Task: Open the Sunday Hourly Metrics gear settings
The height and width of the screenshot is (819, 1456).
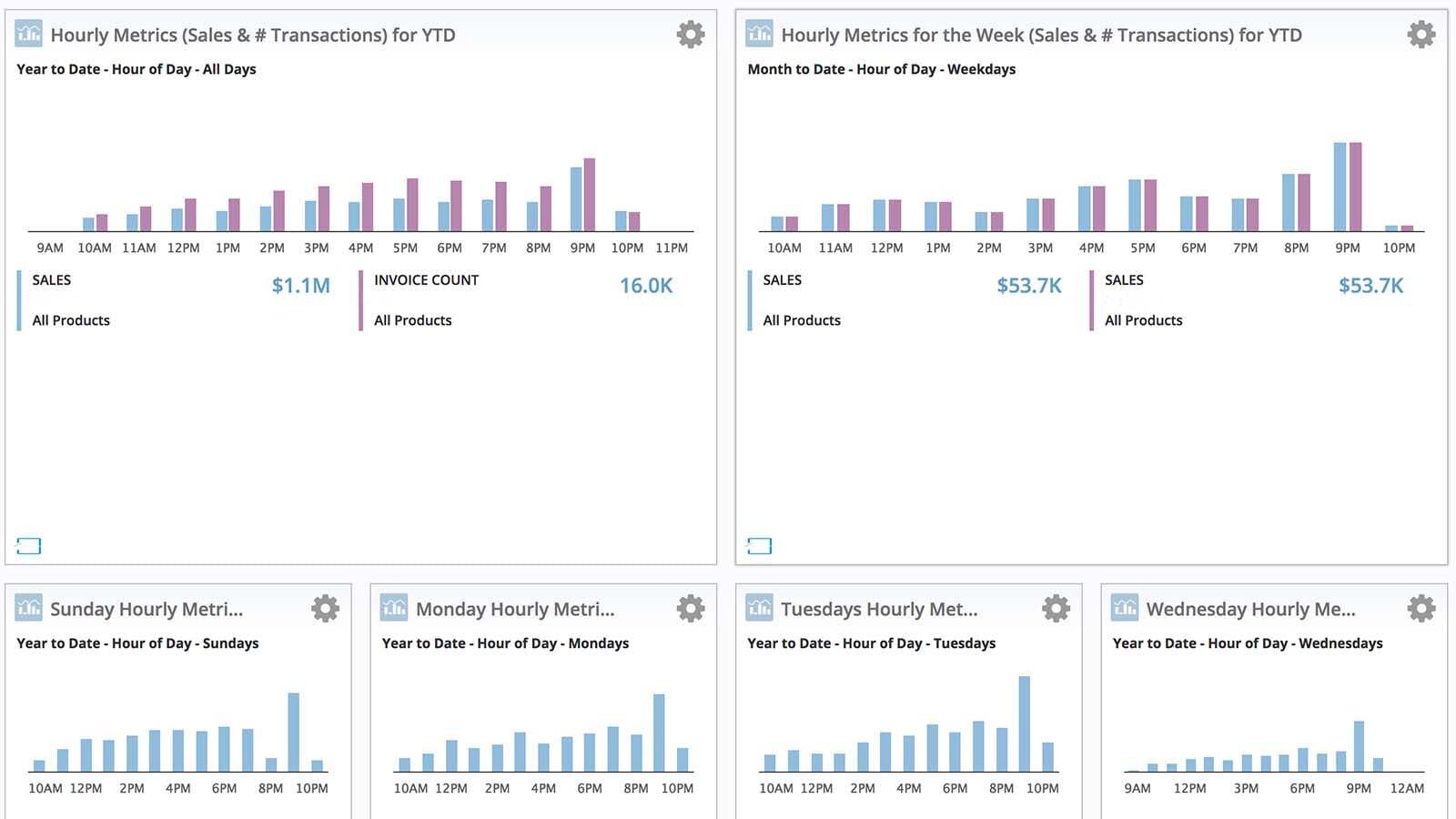Action: [325, 608]
